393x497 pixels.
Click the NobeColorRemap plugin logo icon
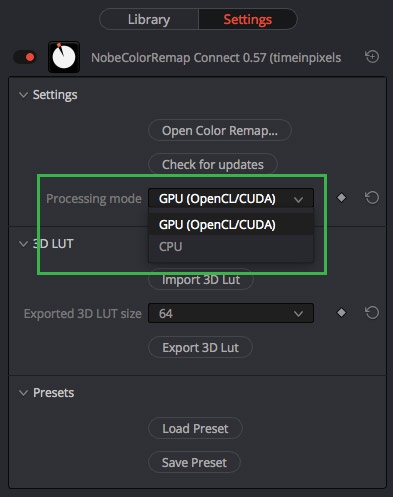(x=64, y=57)
